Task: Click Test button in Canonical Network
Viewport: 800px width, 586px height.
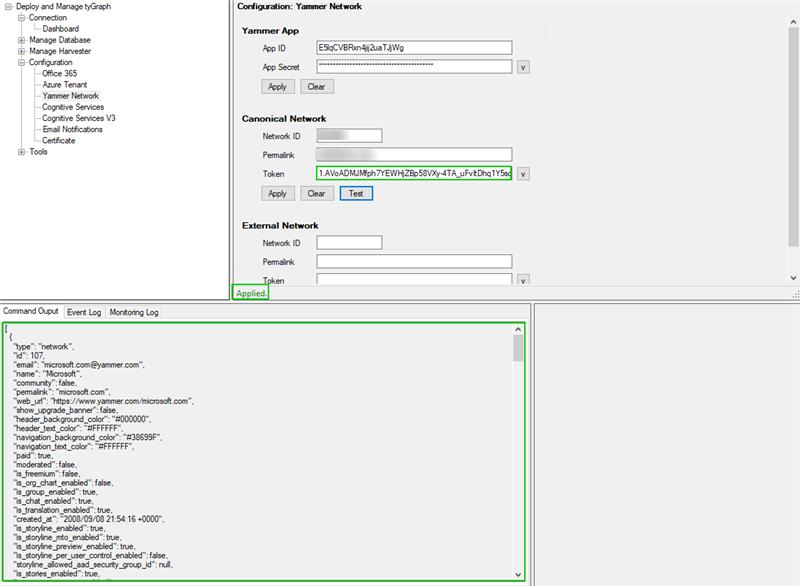Action: 355,194
